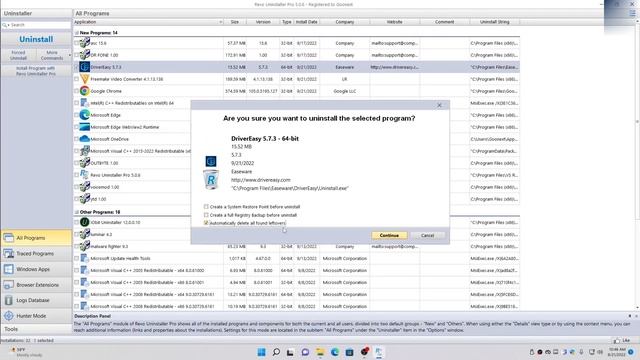Click the Freemake Video Converter icon
The width and height of the screenshot is (640, 360).
84,79
